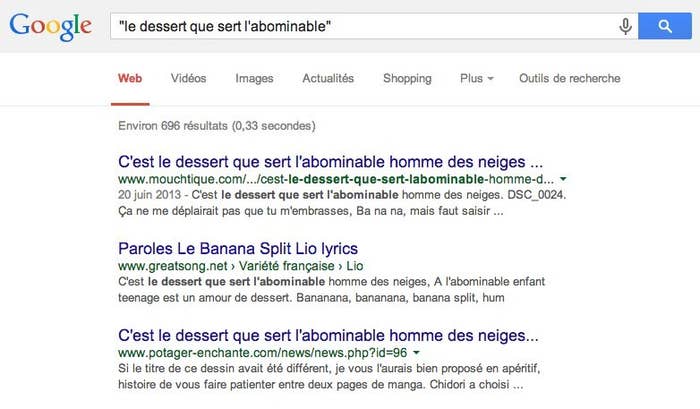Open the Actualités tab

(328, 79)
